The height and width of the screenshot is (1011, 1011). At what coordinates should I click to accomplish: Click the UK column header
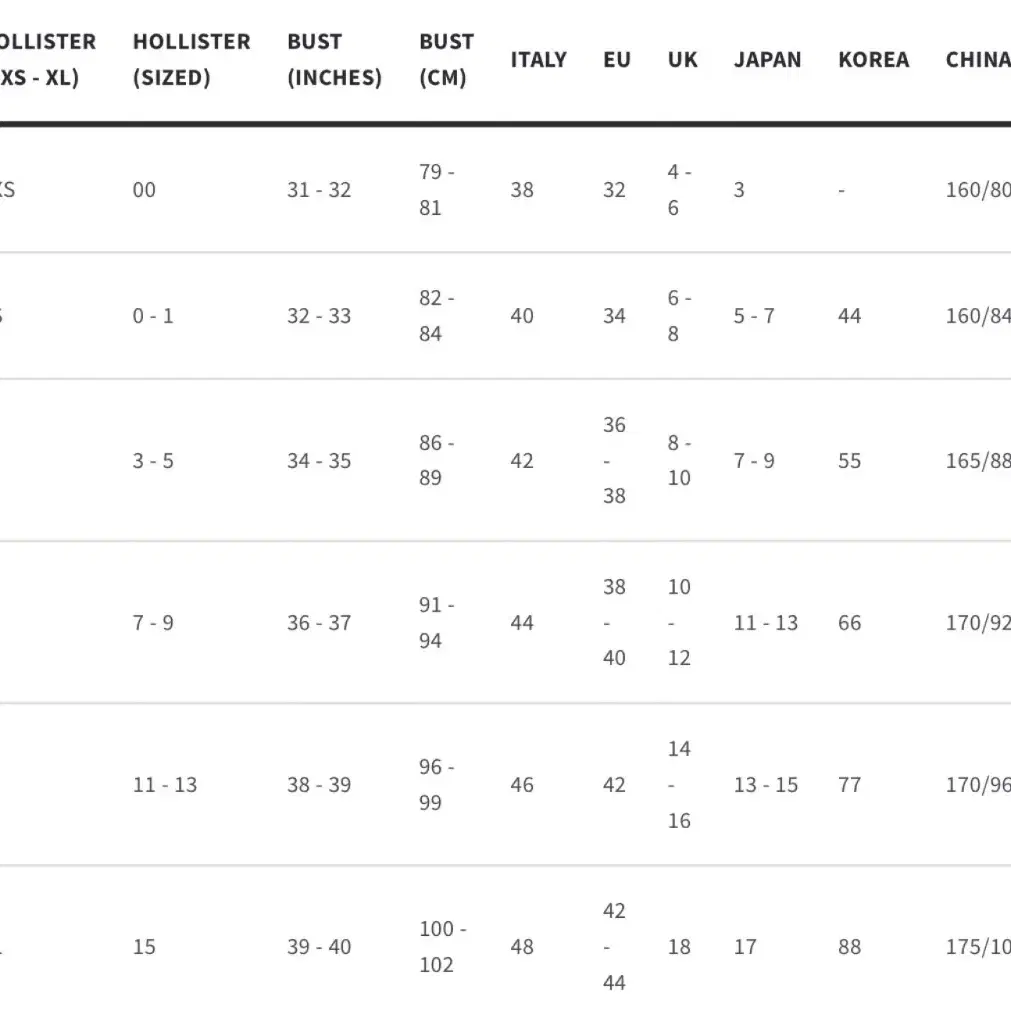point(682,59)
